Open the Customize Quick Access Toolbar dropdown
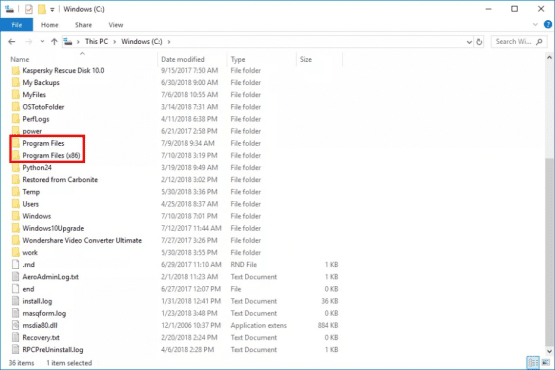The height and width of the screenshot is (370, 555). point(52,10)
